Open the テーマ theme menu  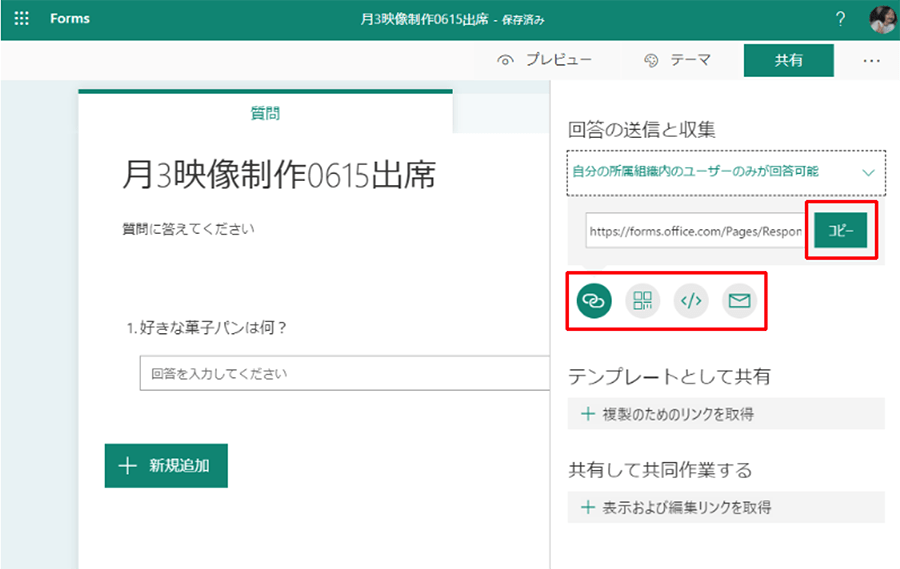tap(677, 60)
